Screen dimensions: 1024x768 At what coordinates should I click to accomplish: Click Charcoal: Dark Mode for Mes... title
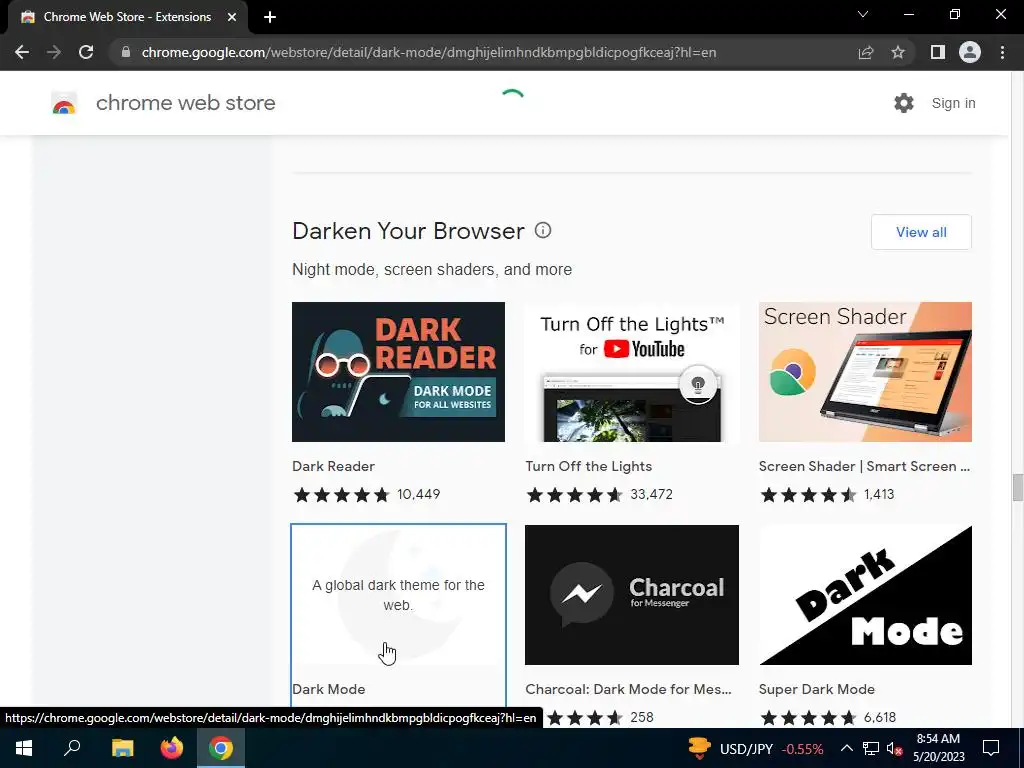(x=628, y=689)
